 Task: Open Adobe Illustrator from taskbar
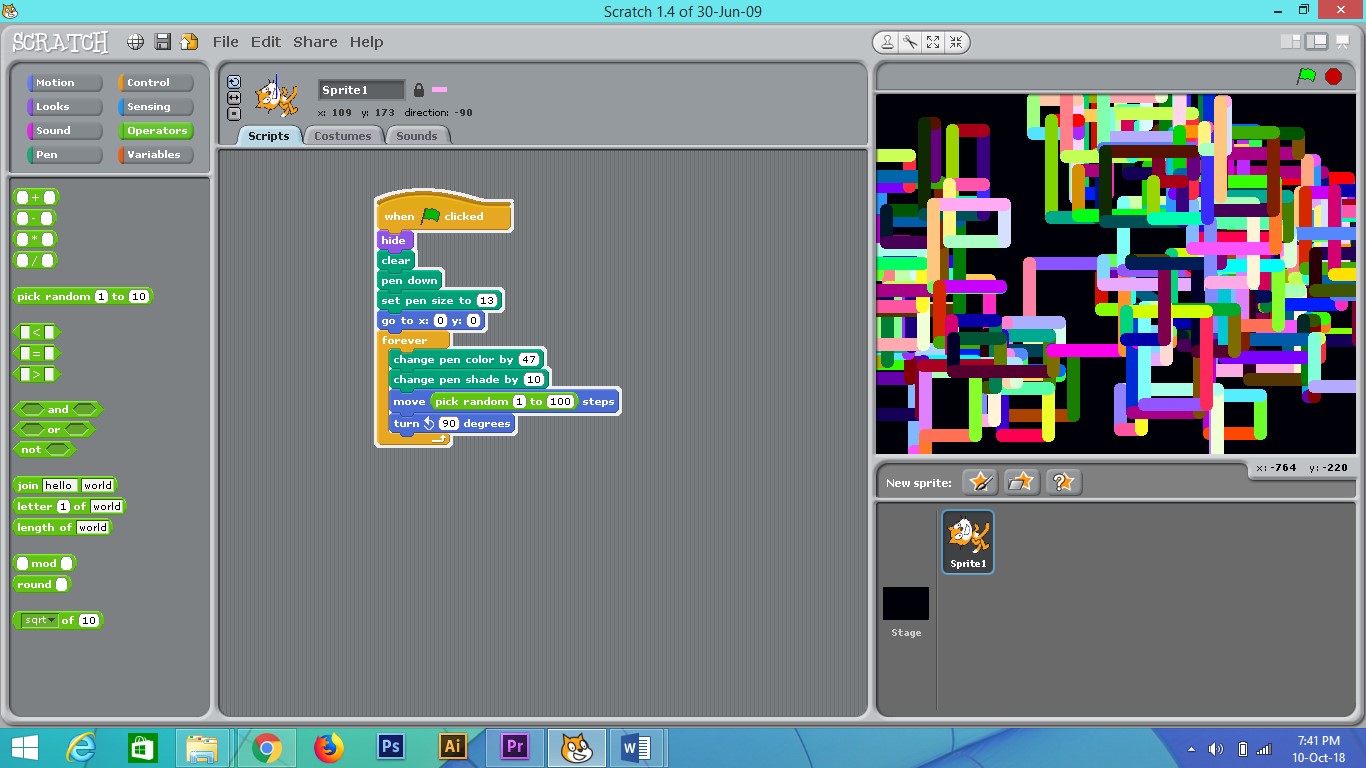point(452,748)
